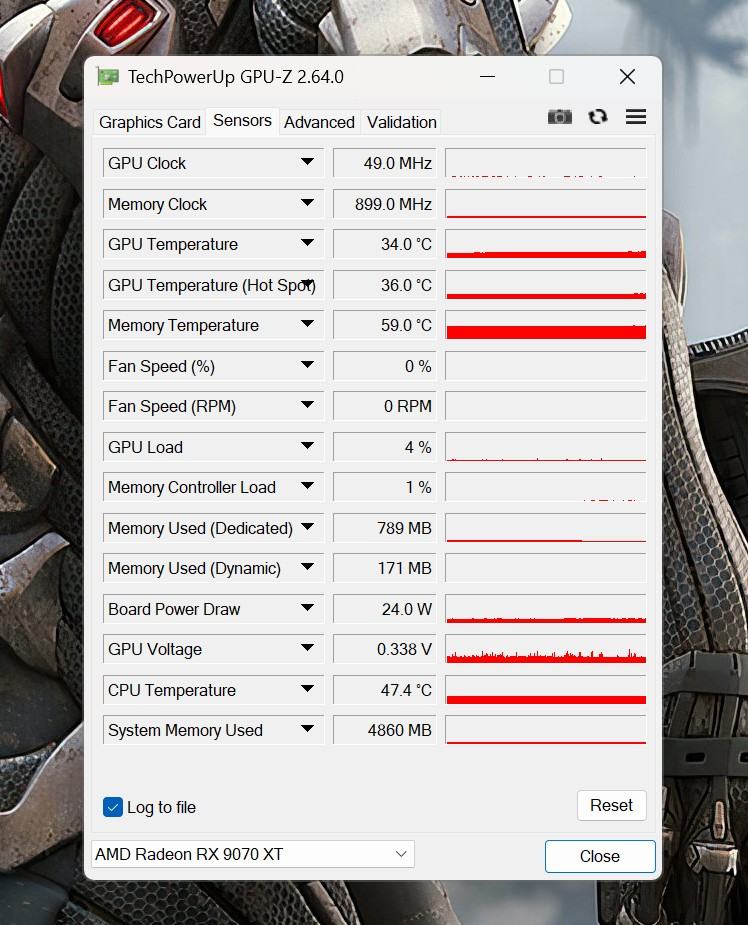Click the 789 MB dedicated memory value

click(385, 528)
